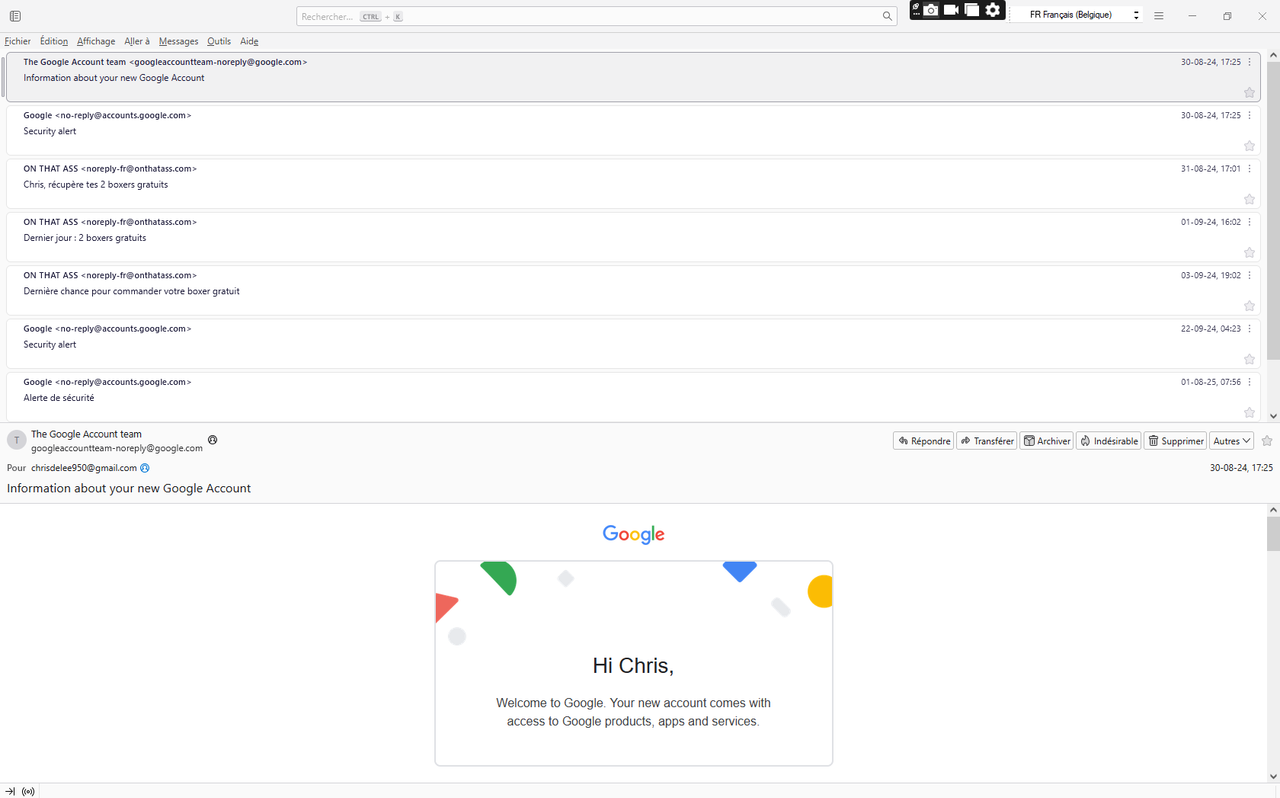Click the Supprimer button
The width and height of the screenshot is (1280, 798).
(1175, 441)
